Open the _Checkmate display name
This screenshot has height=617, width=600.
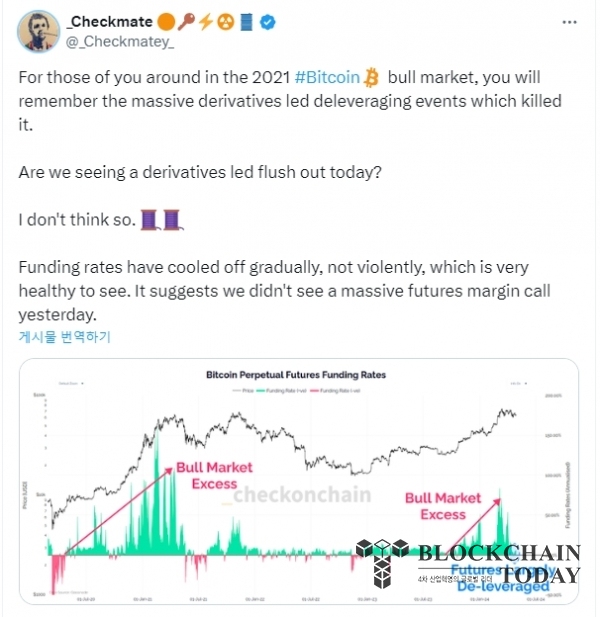tap(109, 22)
